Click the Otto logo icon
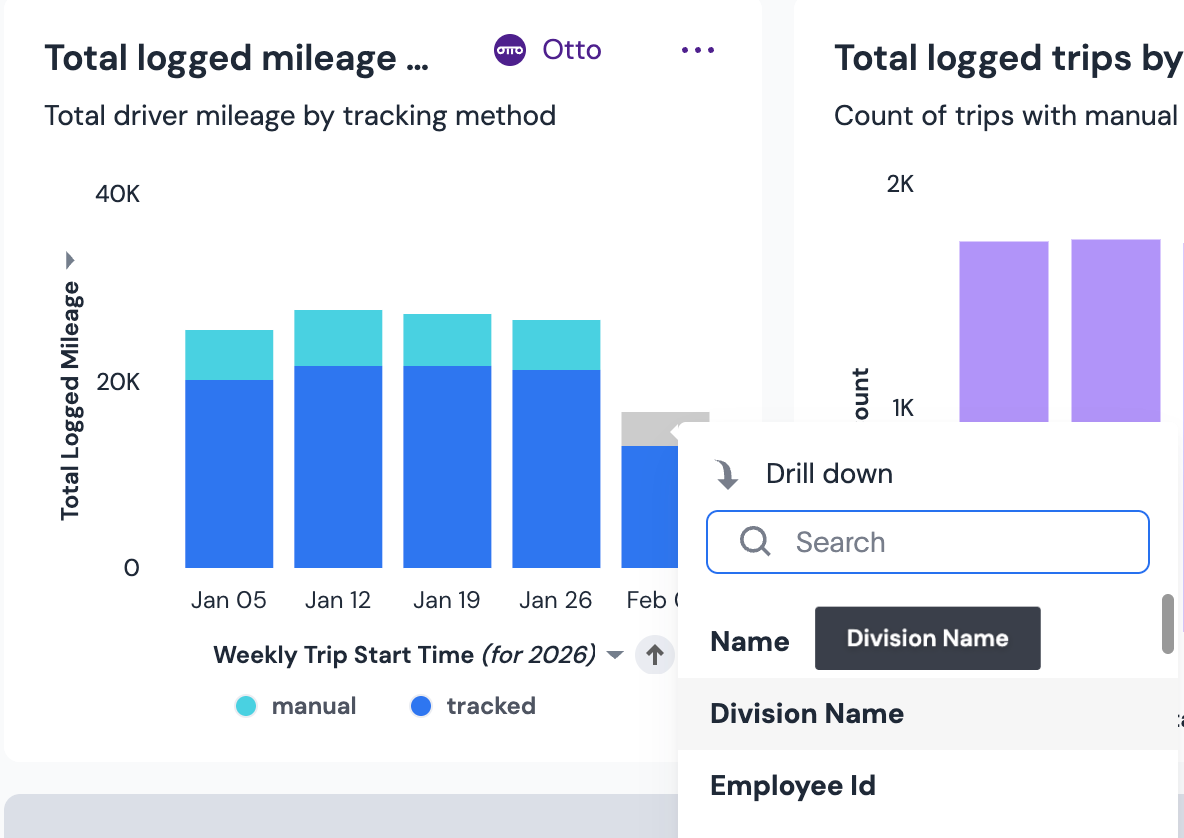This screenshot has height=838, width=1184. [x=510, y=50]
